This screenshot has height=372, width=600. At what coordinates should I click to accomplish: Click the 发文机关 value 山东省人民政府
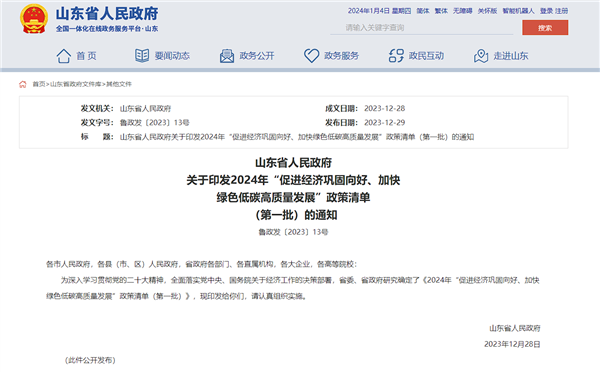pyautogui.click(x=145, y=109)
